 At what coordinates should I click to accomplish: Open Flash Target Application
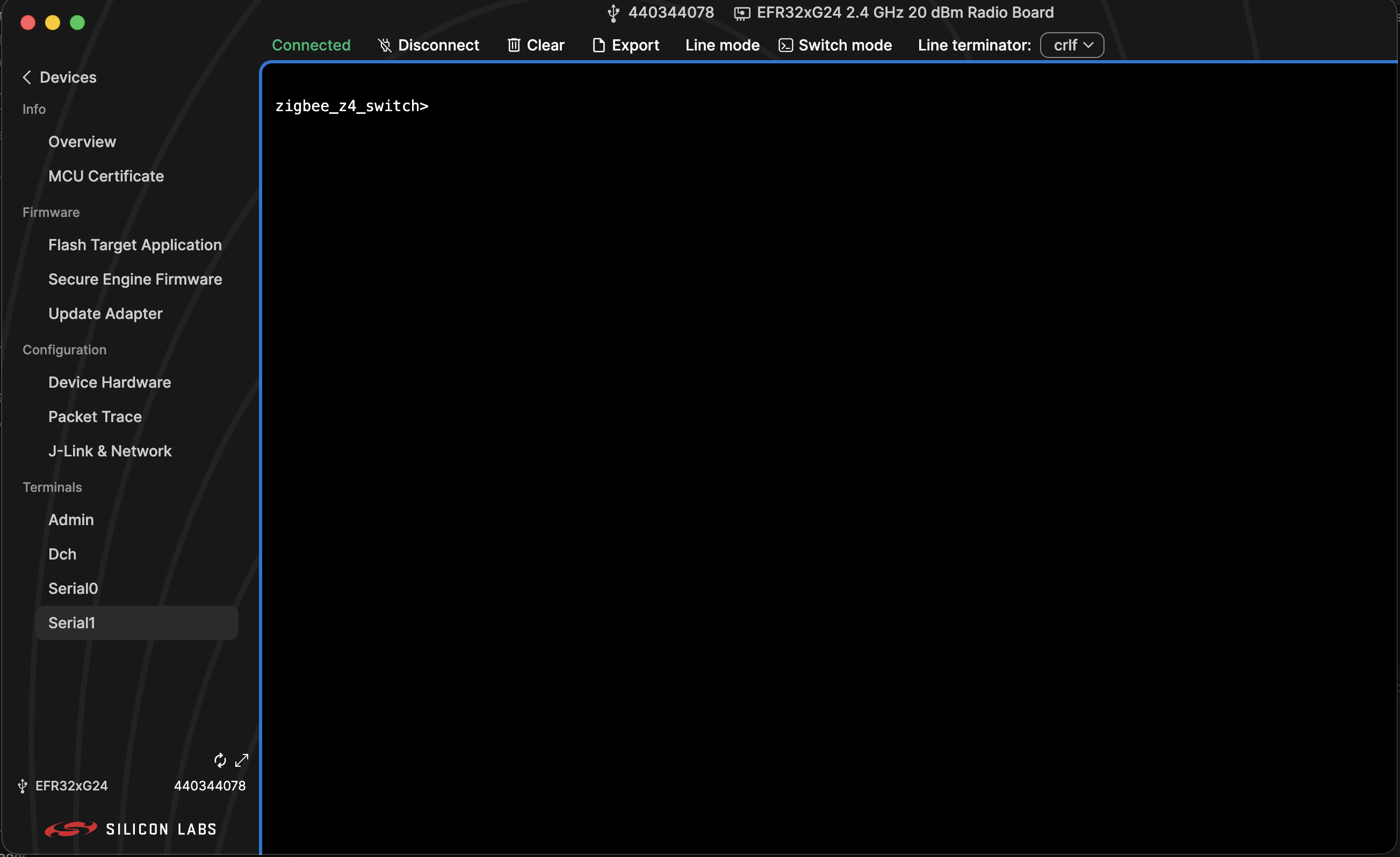click(x=136, y=245)
